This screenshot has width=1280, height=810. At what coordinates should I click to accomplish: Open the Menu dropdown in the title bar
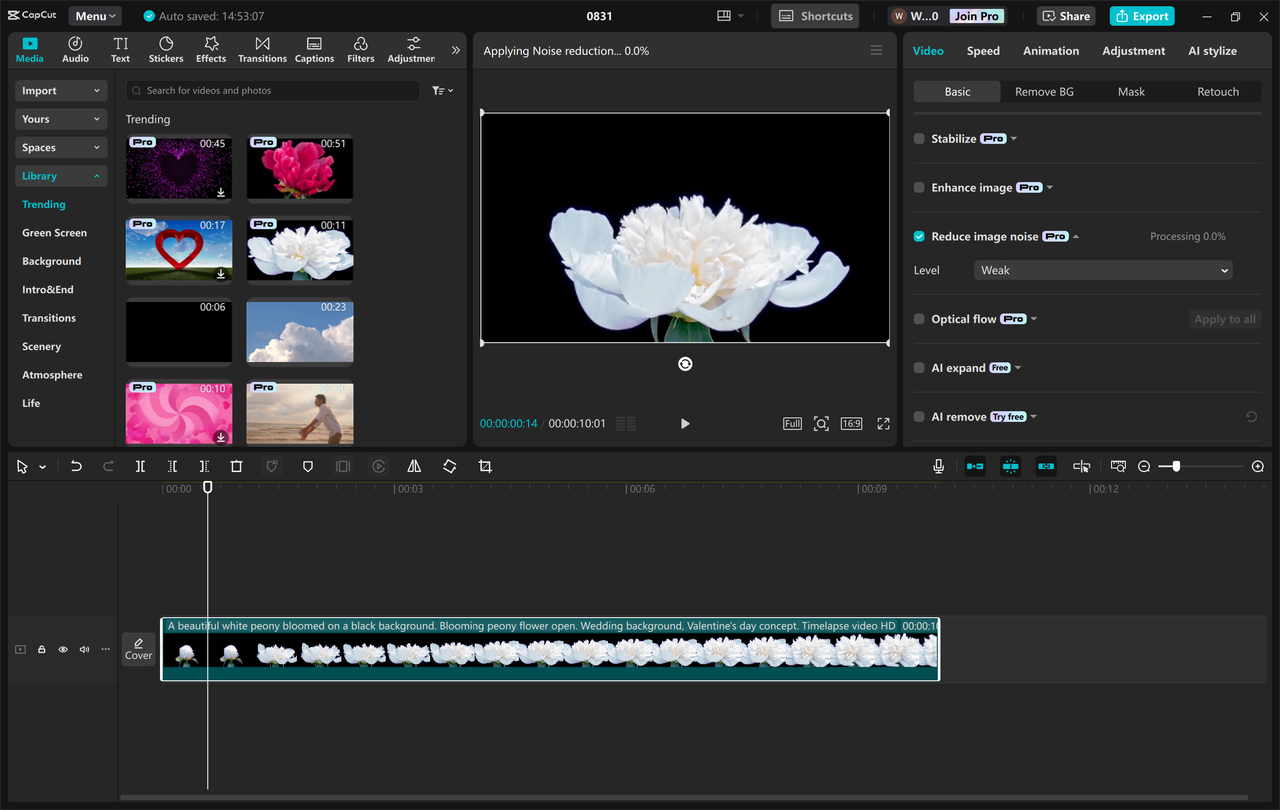pyautogui.click(x=94, y=15)
